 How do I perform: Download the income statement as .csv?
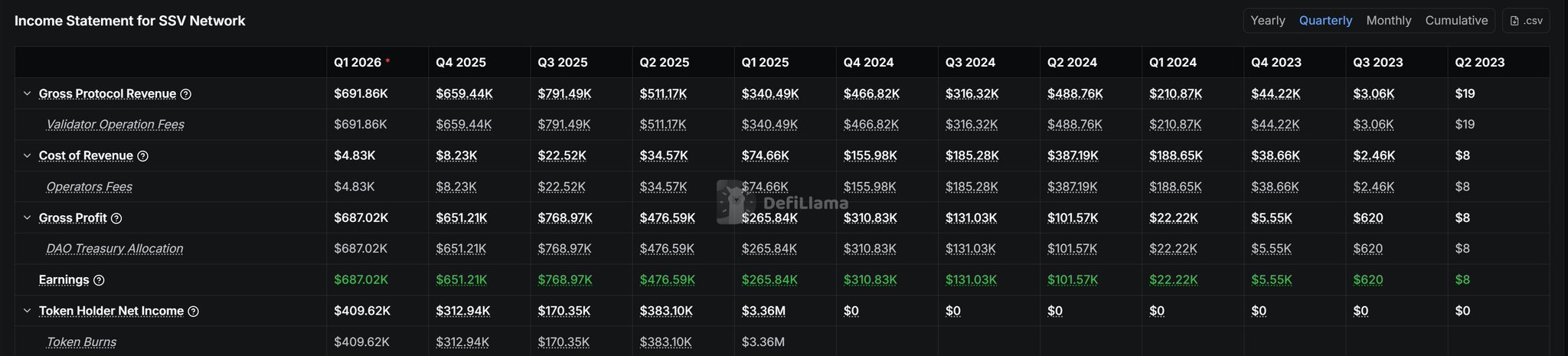[1526, 21]
